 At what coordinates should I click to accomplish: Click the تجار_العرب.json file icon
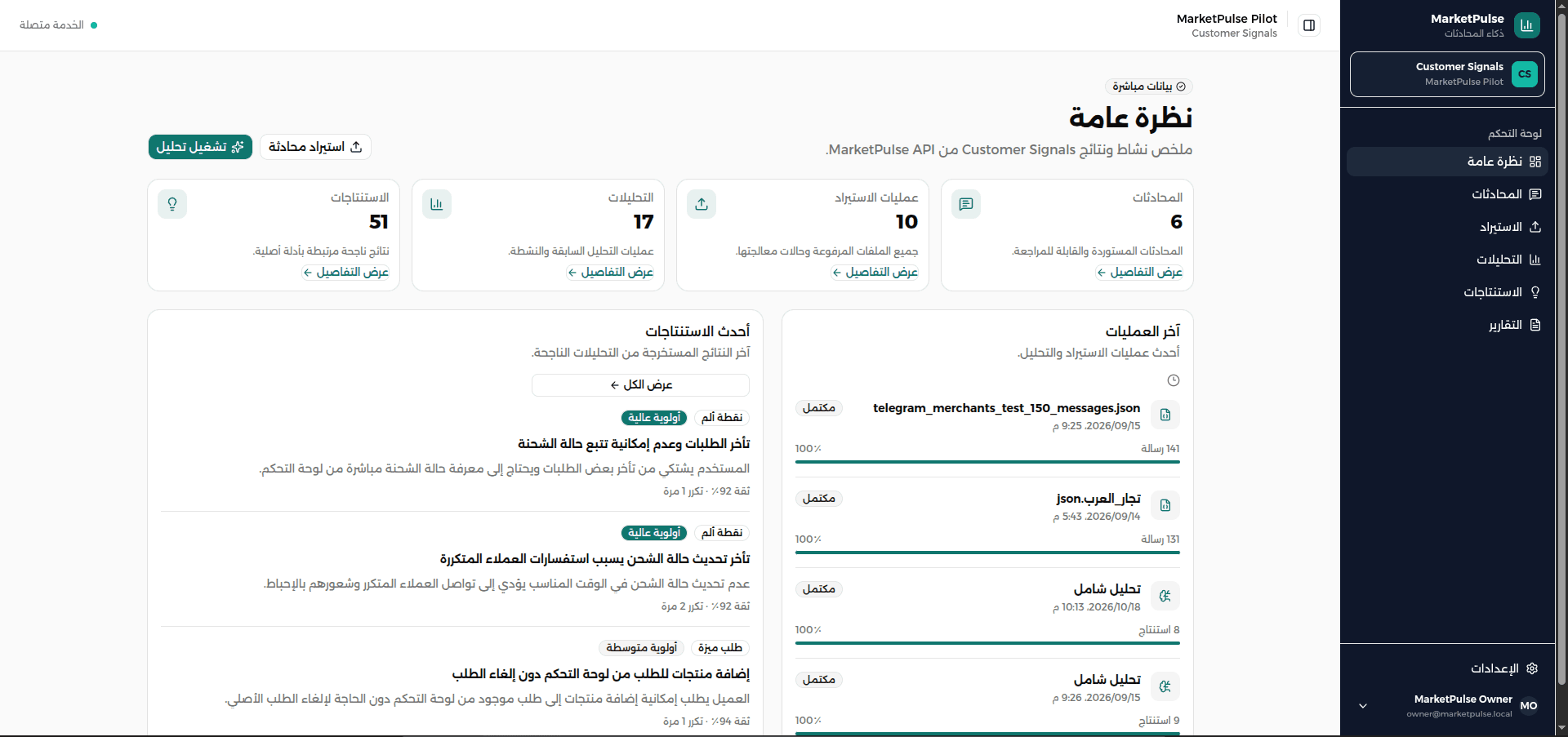click(1165, 505)
